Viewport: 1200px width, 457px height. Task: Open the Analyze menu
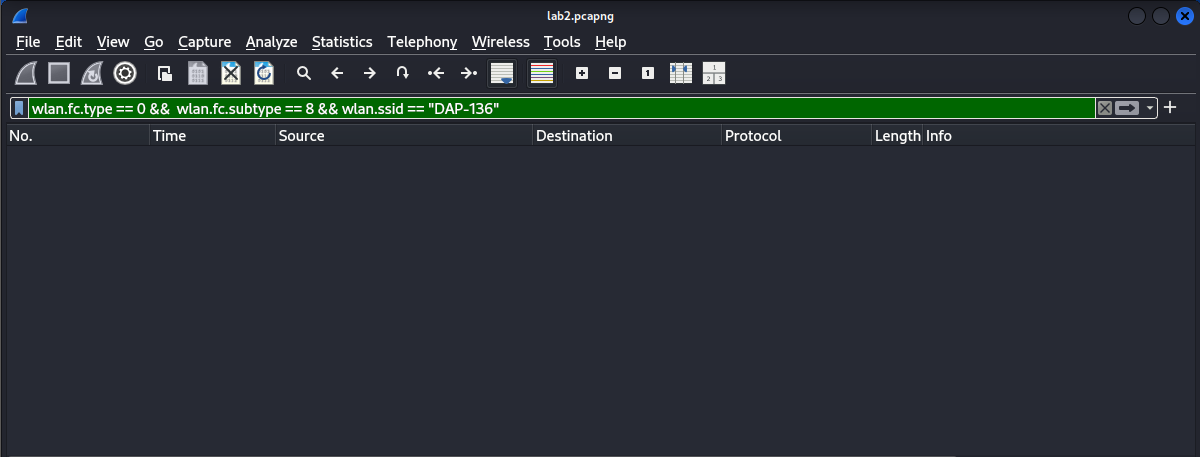click(272, 42)
